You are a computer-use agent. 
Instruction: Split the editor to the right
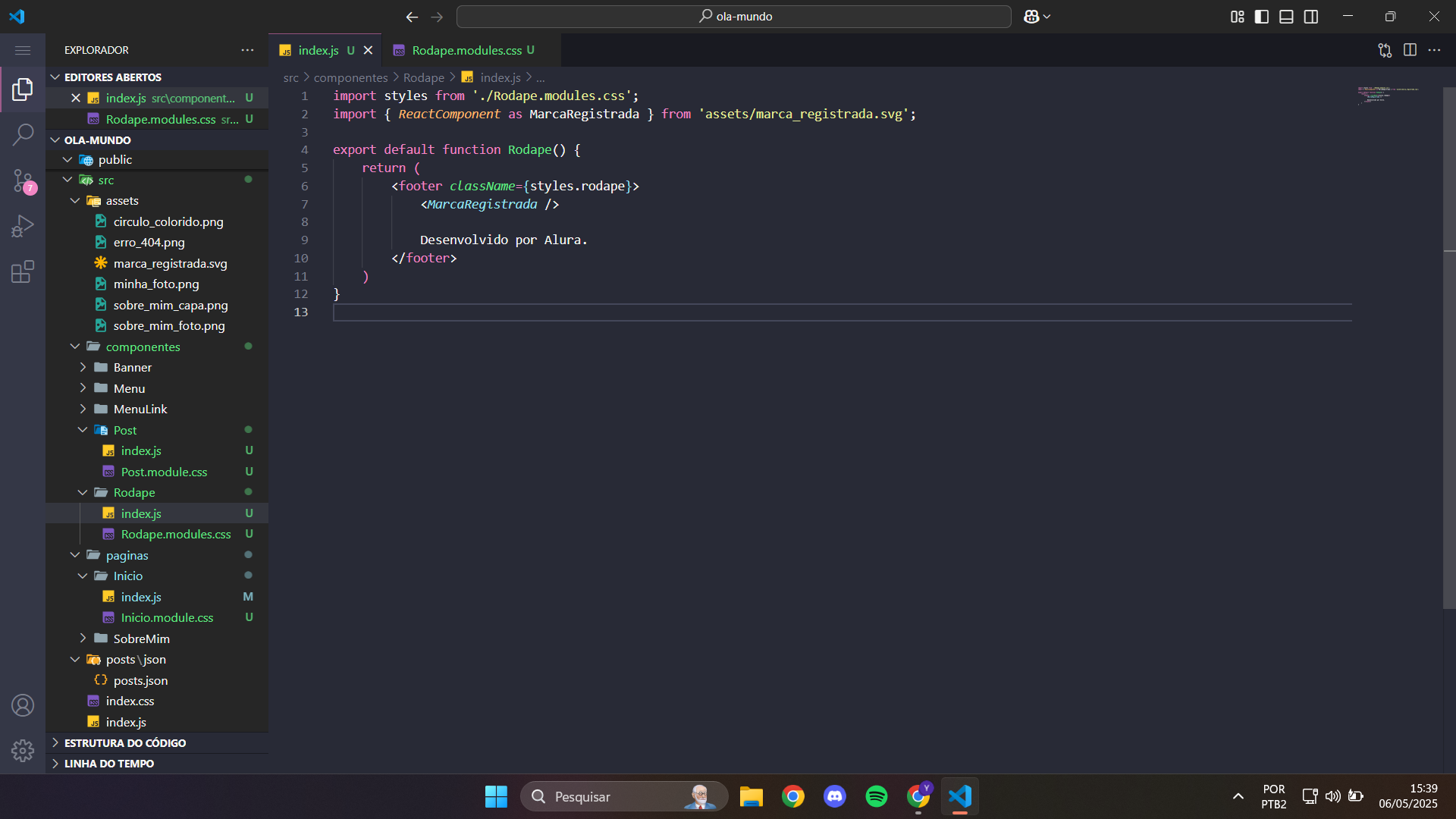1410,50
